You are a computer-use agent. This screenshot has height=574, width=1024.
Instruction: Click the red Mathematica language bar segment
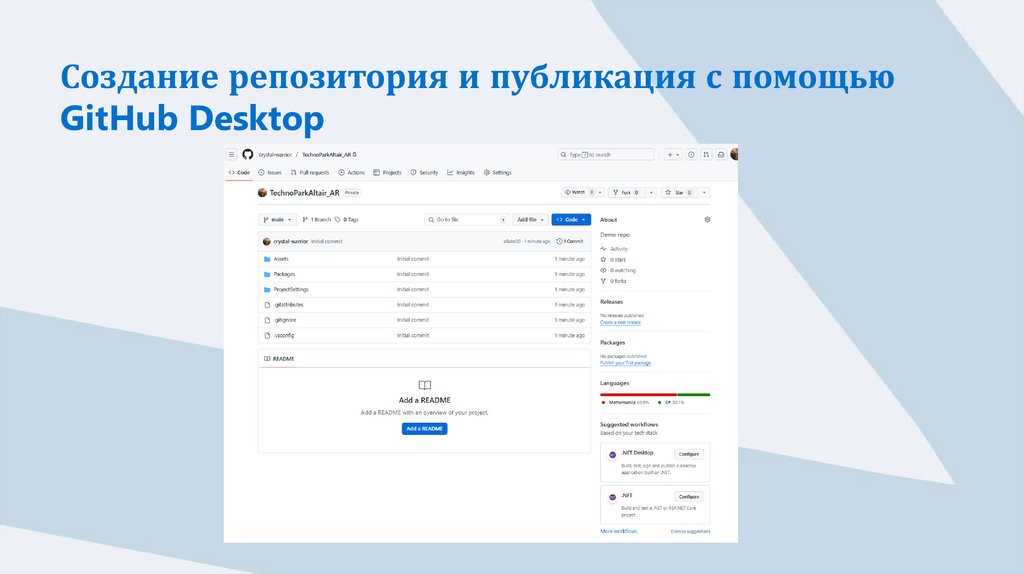point(639,394)
